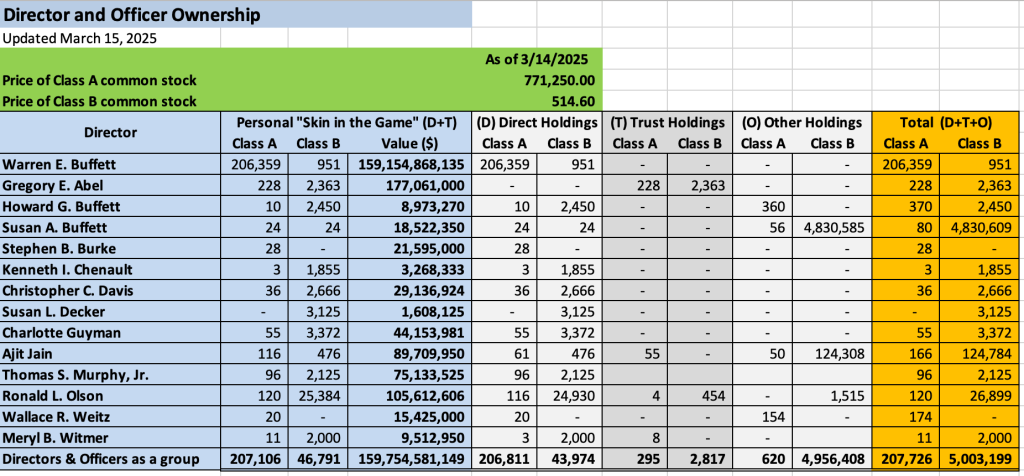Select the "Stephen B. Burke" name cell
This screenshot has width=1024, height=476.
click(110, 248)
